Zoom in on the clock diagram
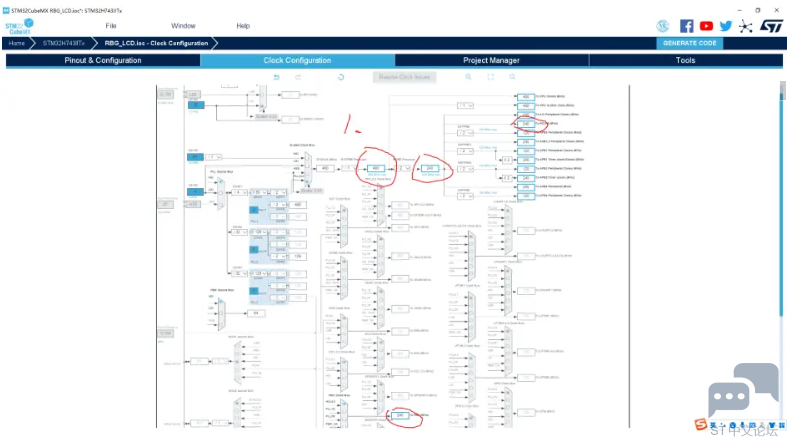This screenshot has width=787, height=446. click(468, 77)
